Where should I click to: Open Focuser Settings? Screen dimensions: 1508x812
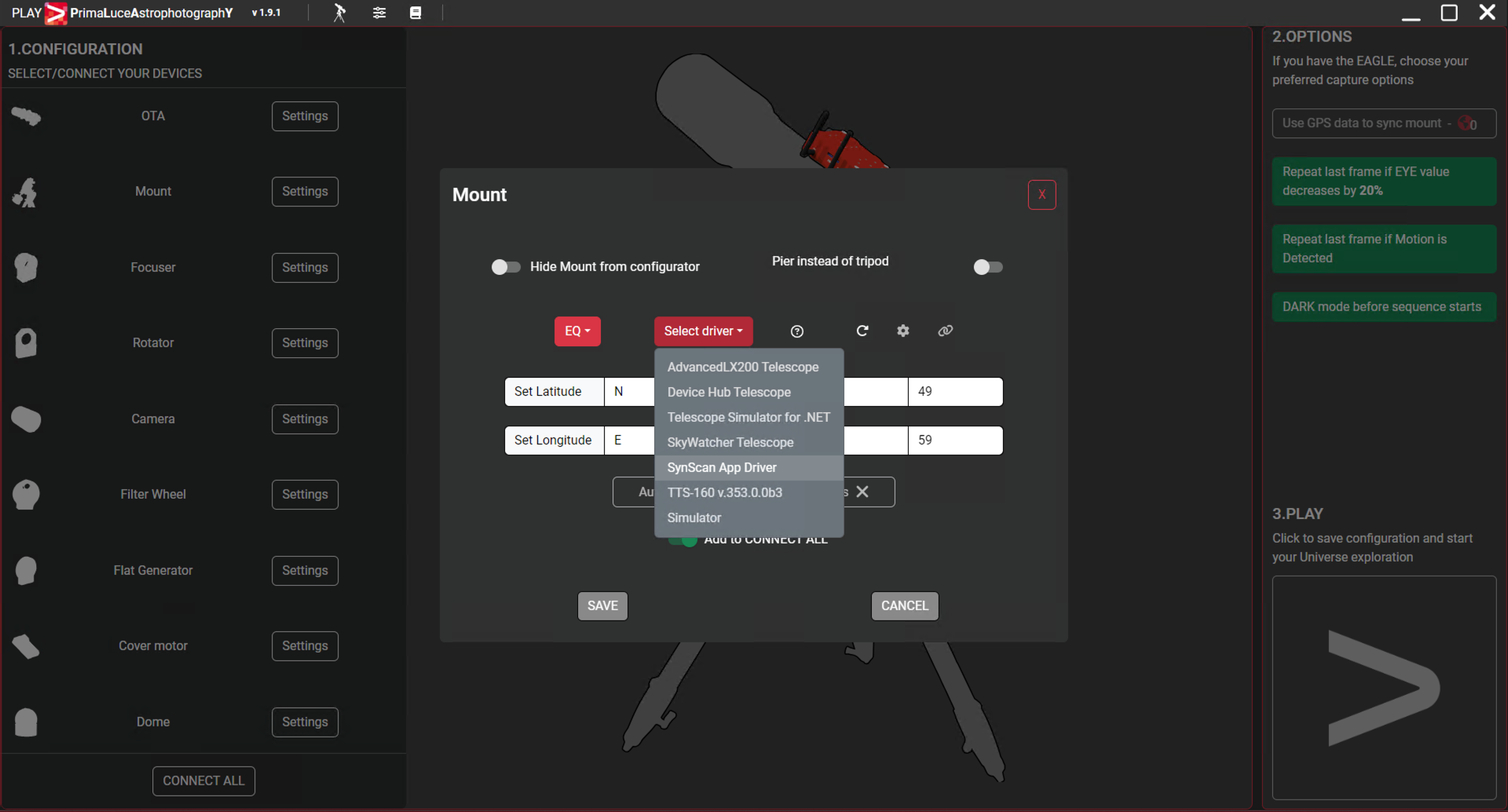pyautogui.click(x=305, y=268)
